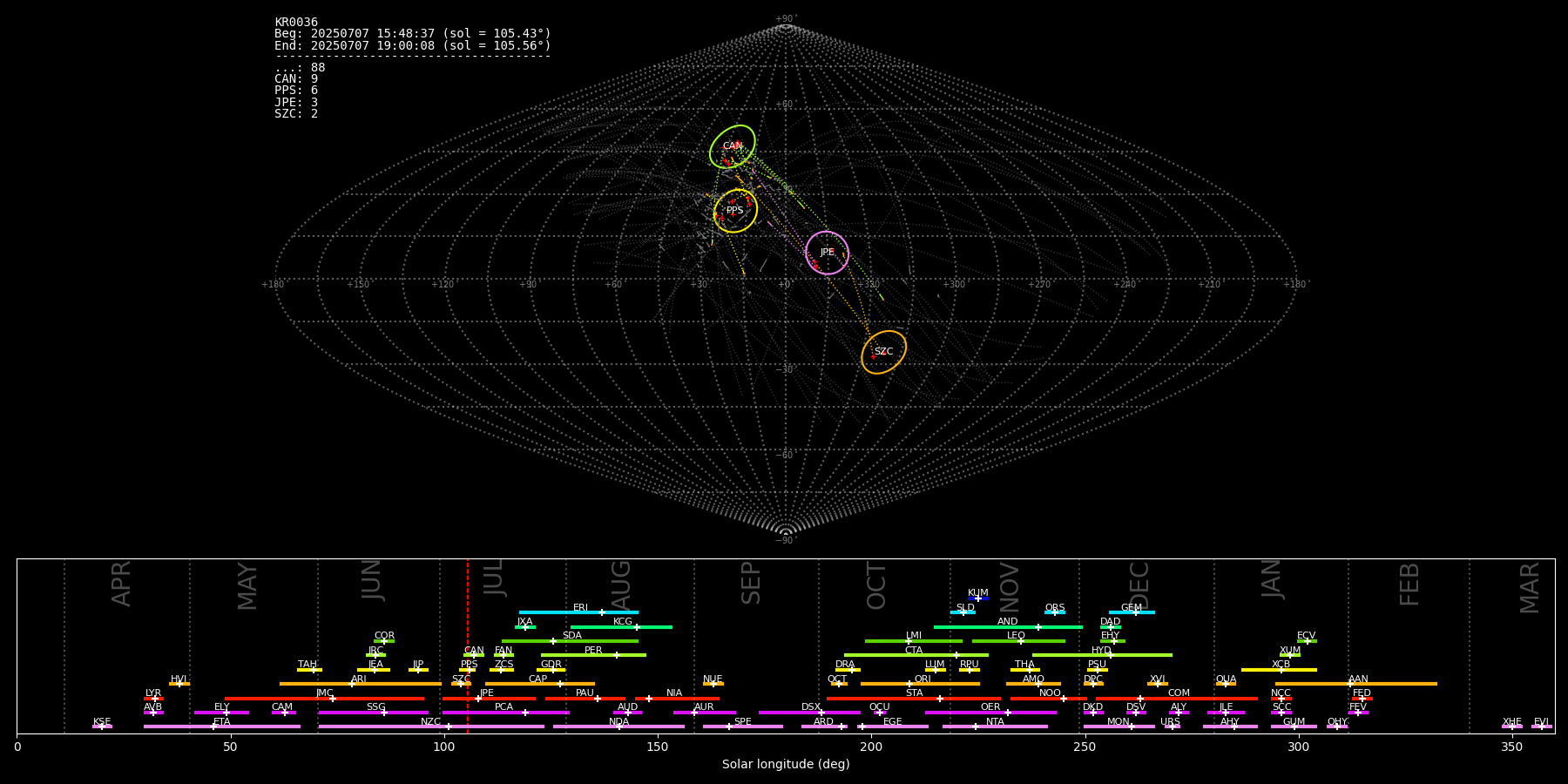Viewport: 1568px width, 784px height.
Task: Click the MAR month label in timeline
Action: [1530, 588]
